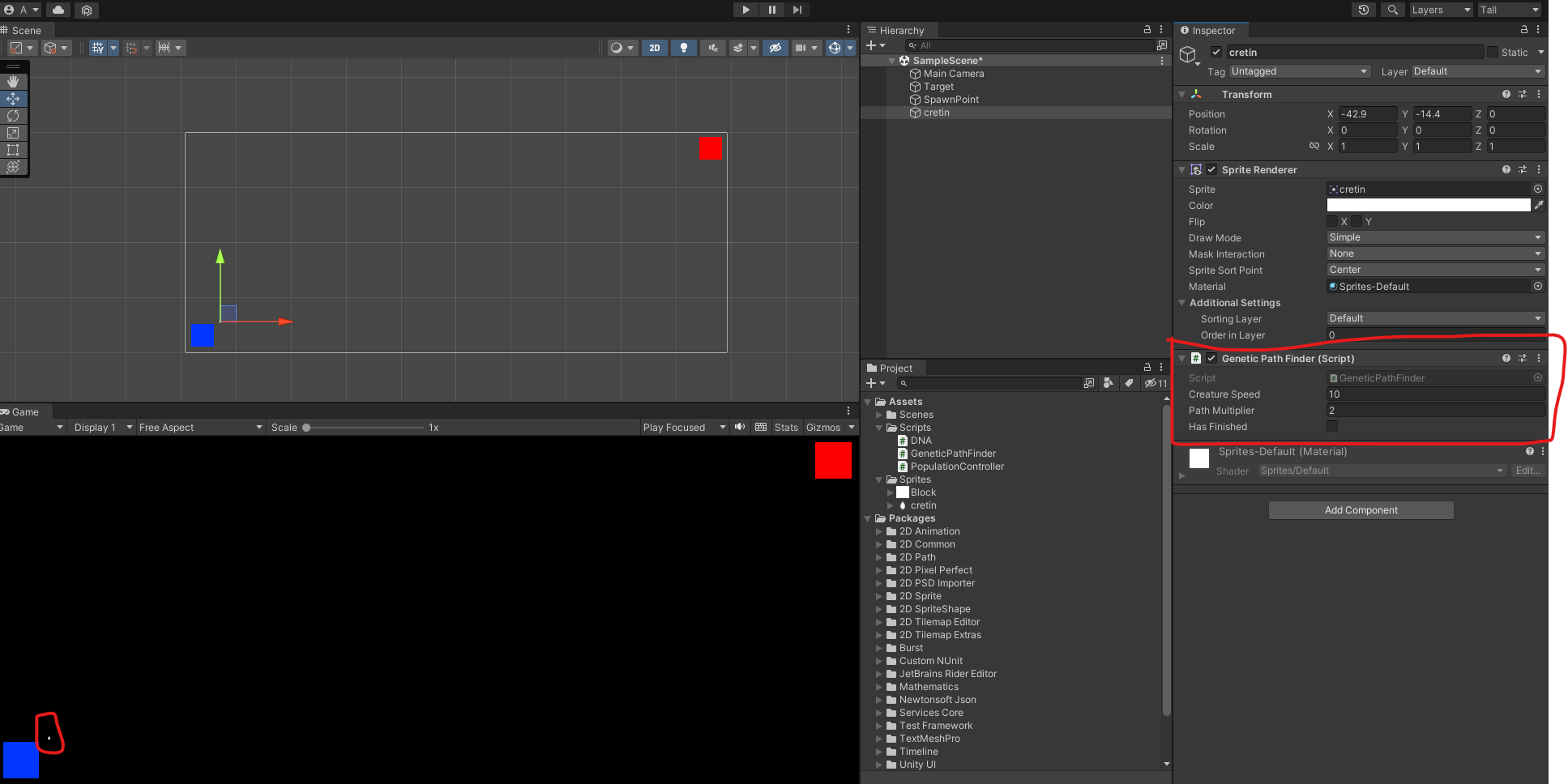Open the Free Aspect dropdown
The width and height of the screenshot is (1568, 784).
click(x=200, y=428)
